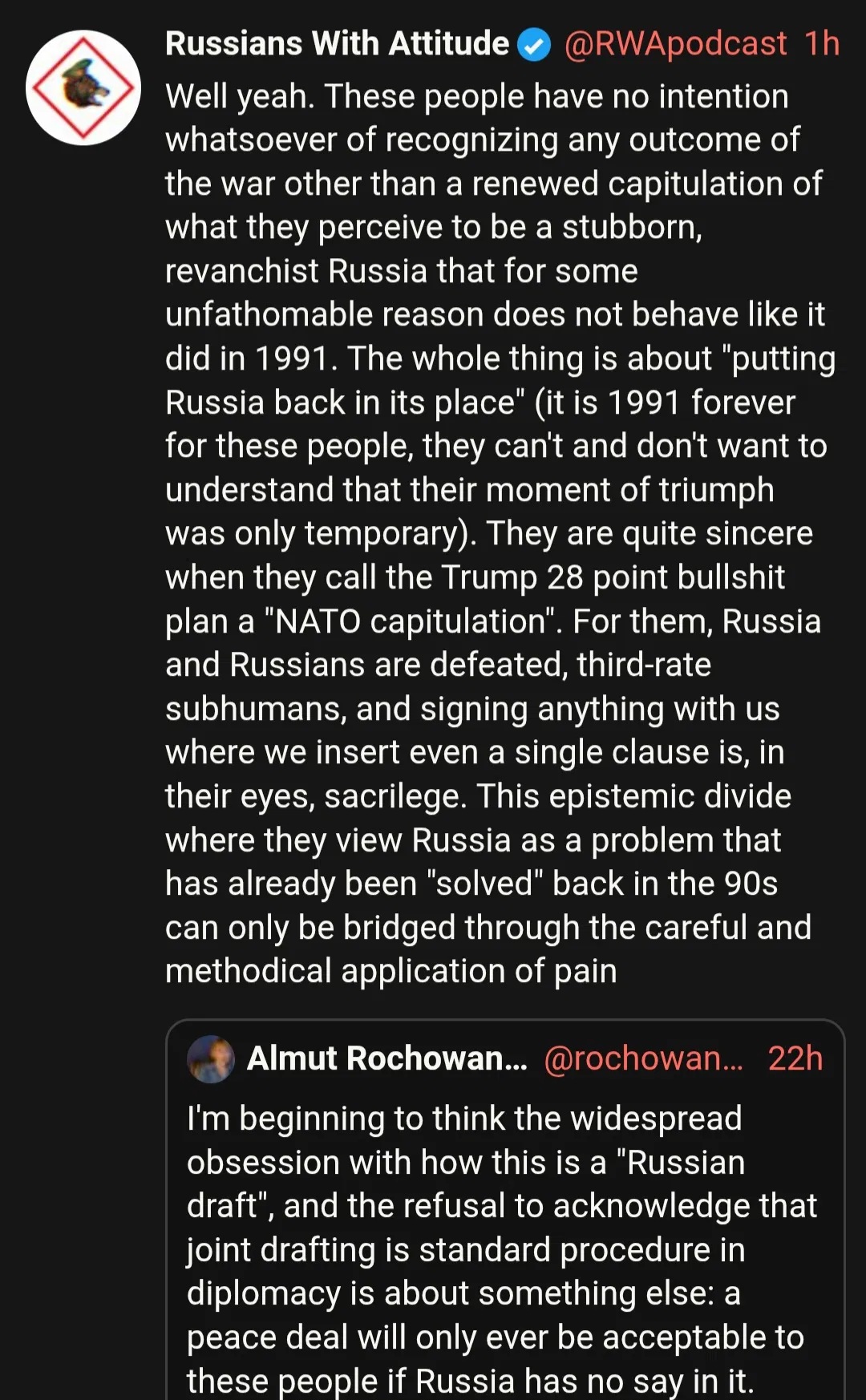Click the words "This epistemic divide"

(x=633, y=796)
